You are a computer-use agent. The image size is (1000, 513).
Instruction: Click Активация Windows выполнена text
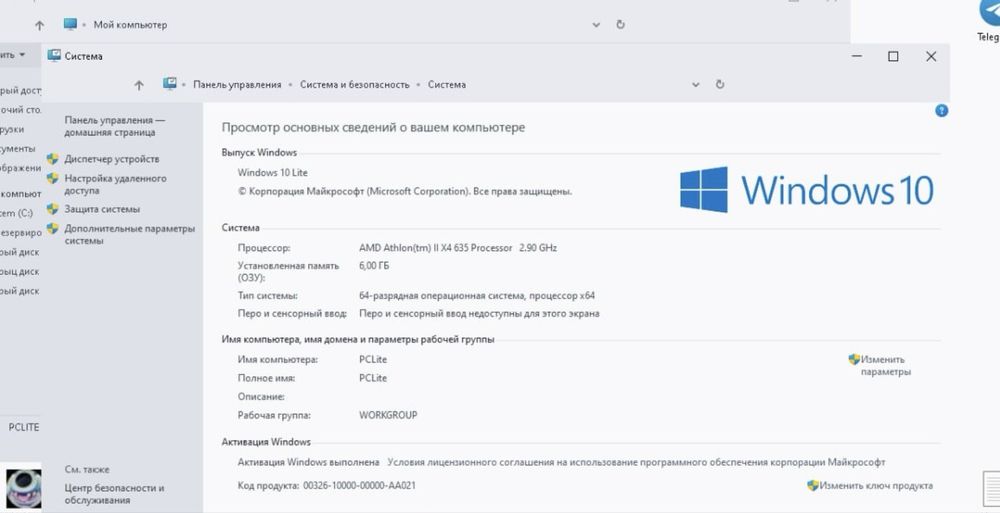tap(308, 462)
